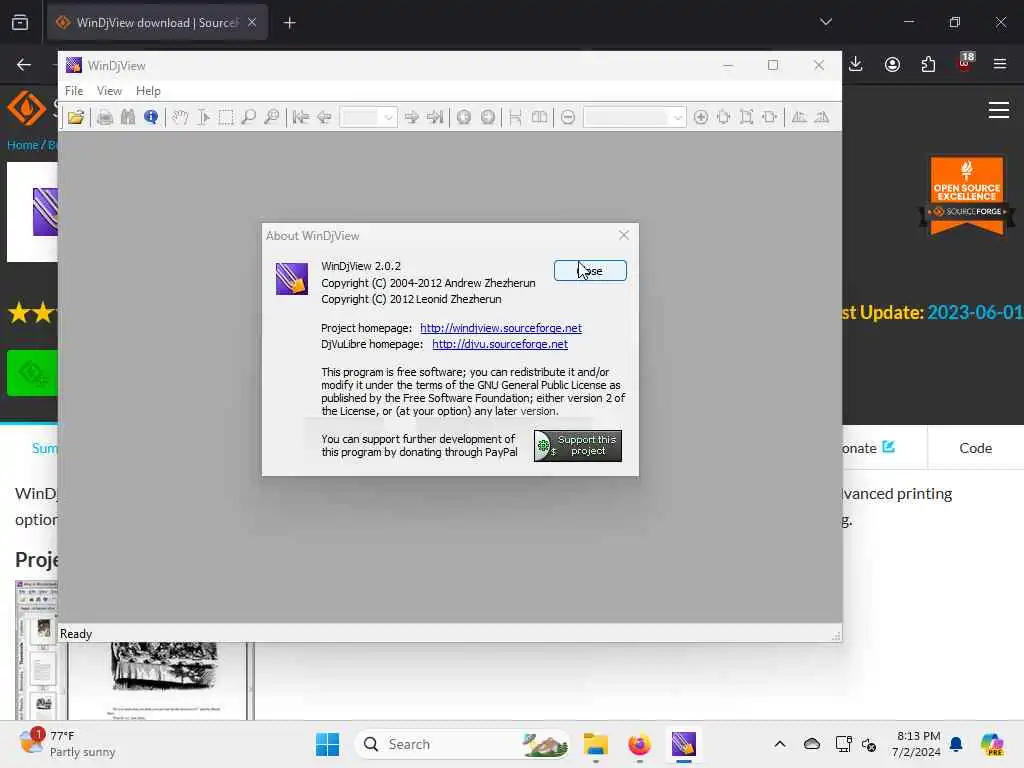This screenshot has height=768, width=1024.
Task: Click the Find binoculars icon
Action: click(x=128, y=118)
